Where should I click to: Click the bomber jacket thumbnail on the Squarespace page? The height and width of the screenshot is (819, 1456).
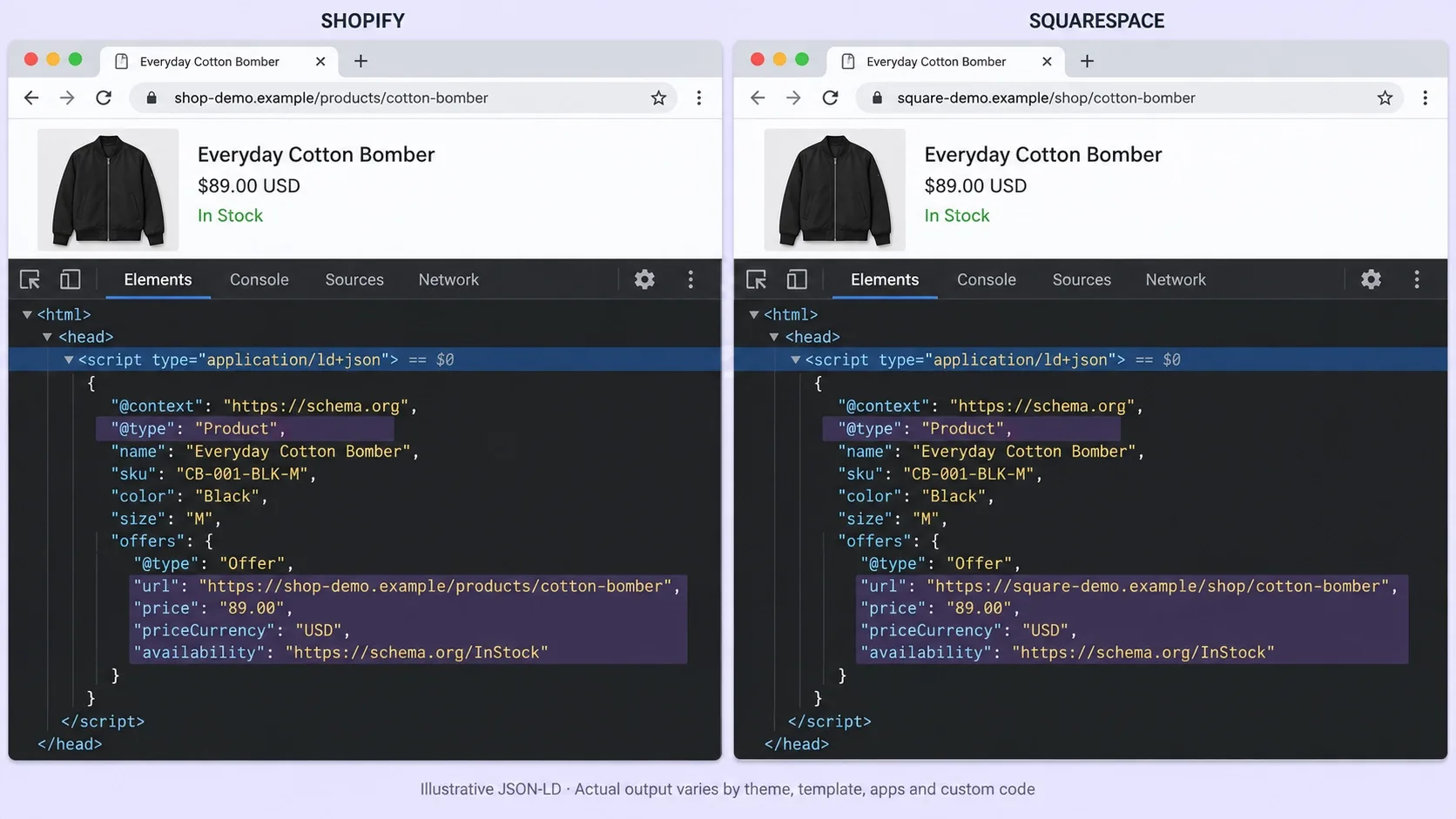[834, 190]
